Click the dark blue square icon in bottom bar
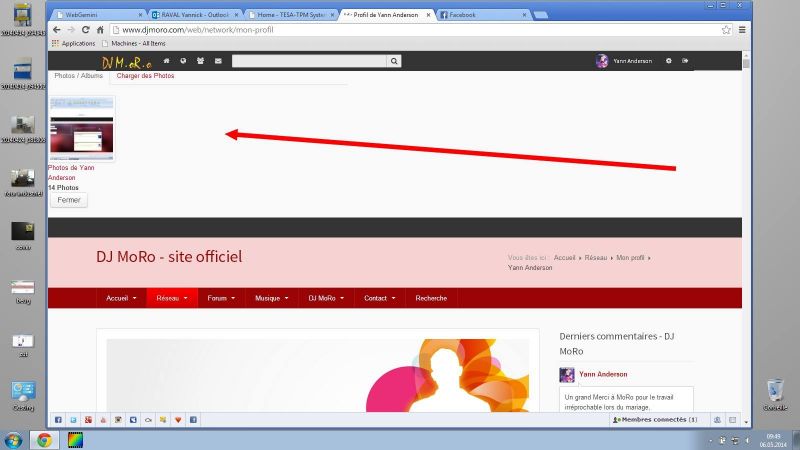 133,420
